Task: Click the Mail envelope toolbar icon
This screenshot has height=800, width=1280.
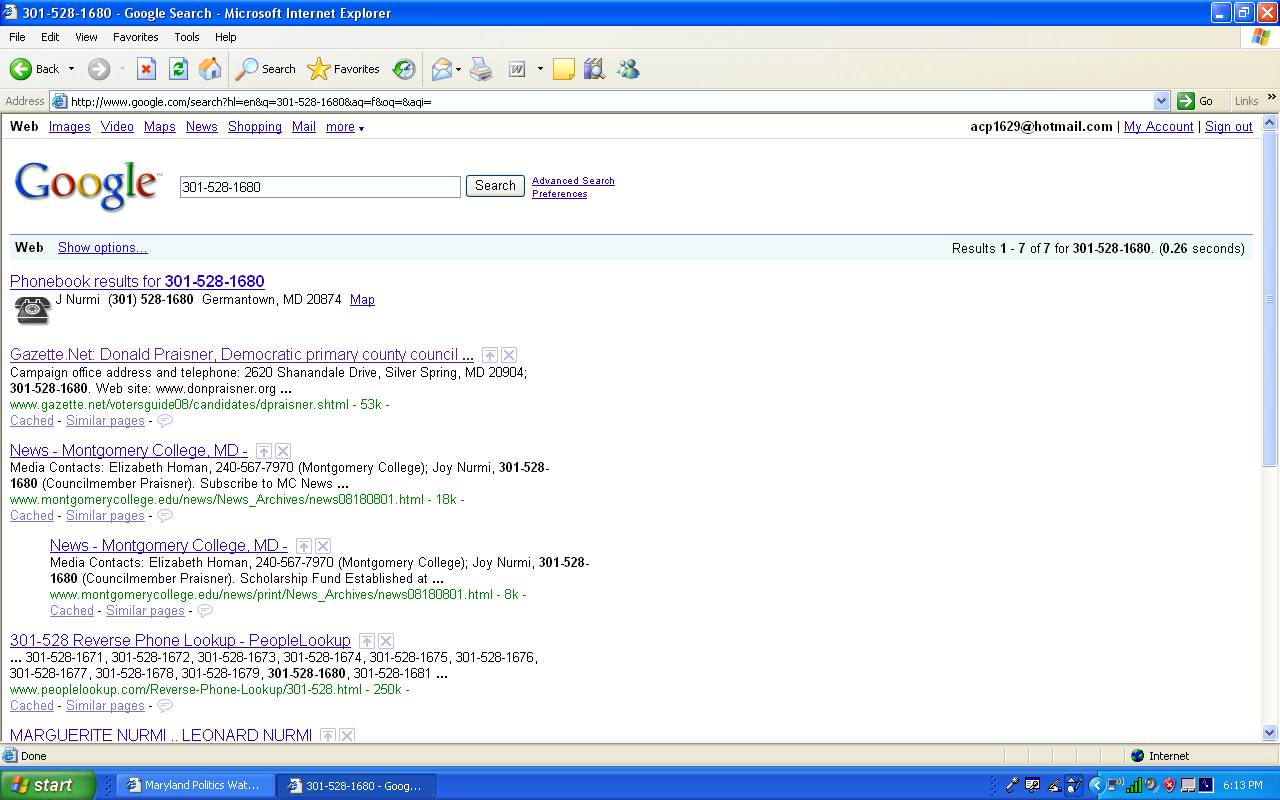Action: pyautogui.click(x=442, y=69)
